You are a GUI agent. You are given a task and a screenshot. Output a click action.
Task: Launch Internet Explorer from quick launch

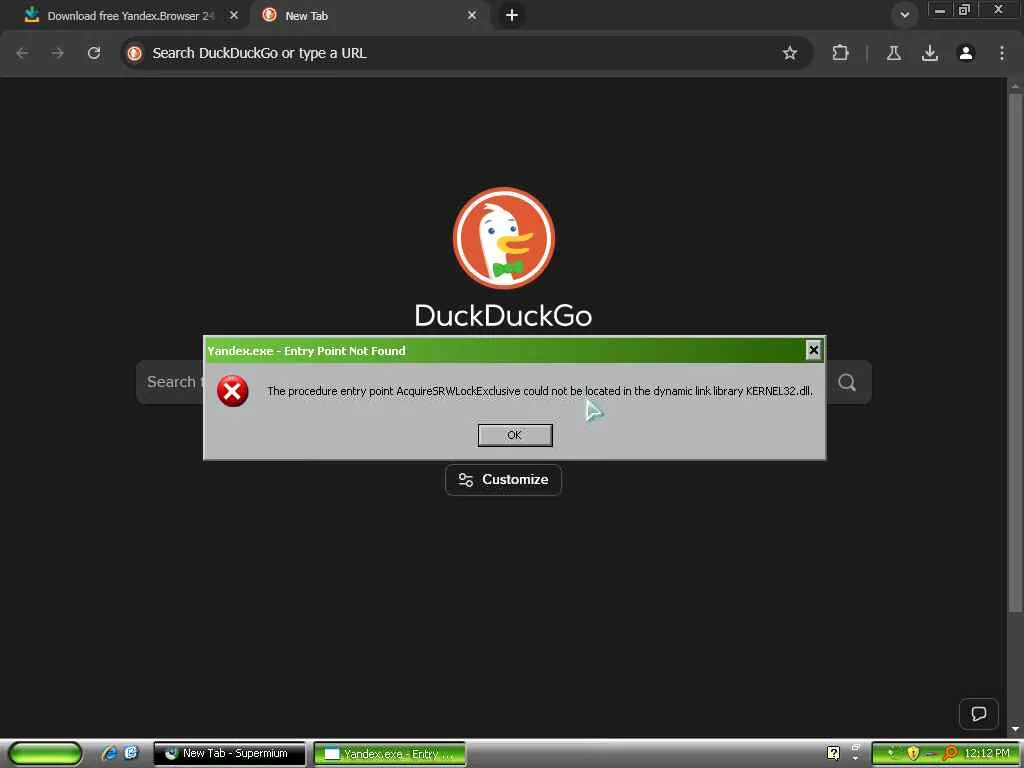(x=109, y=753)
